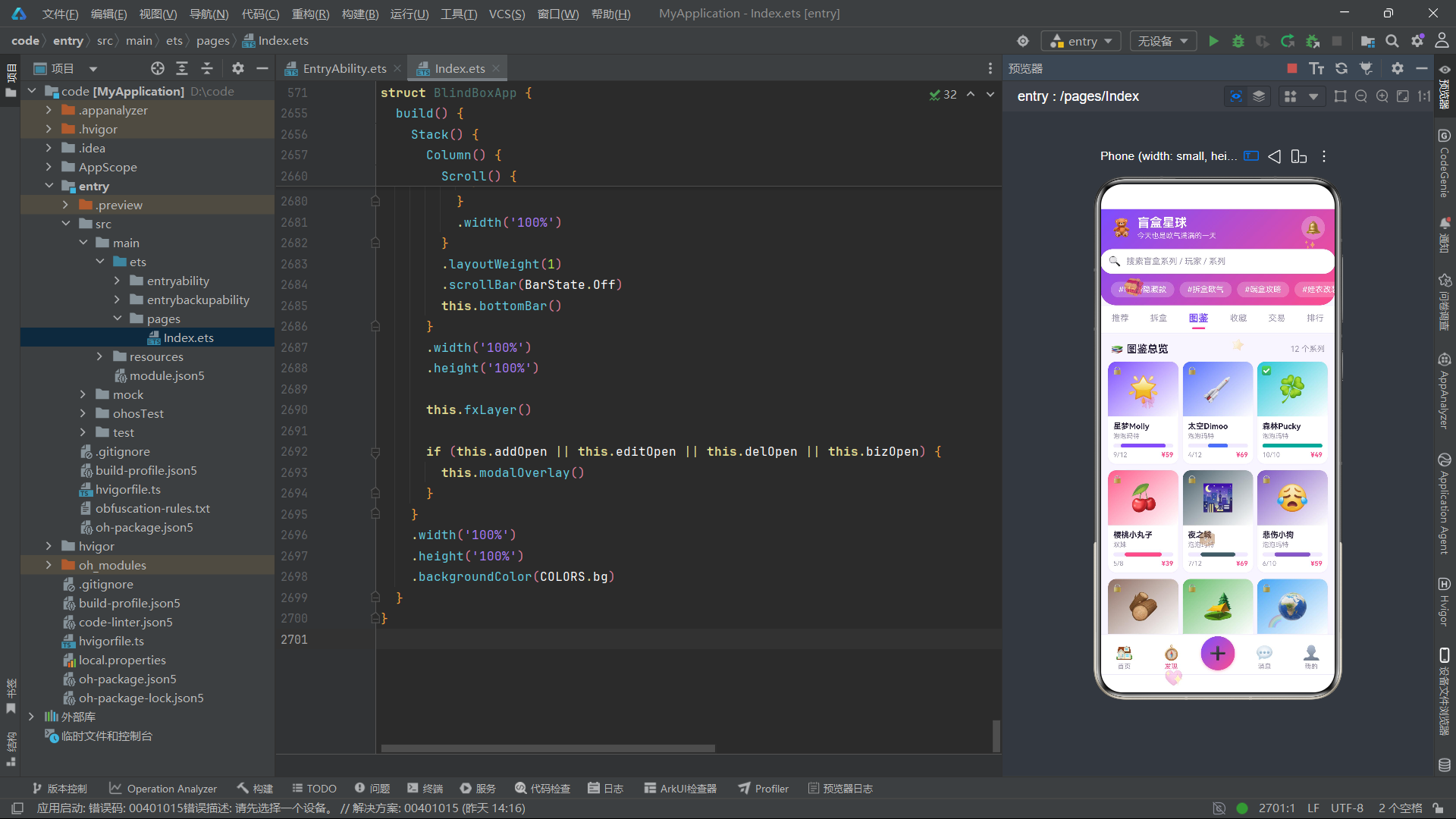Image resolution: width=1456 pixels, height=819 pixels.
Task: Open the project structure icon in top toolbar
Action: pos(1368,41)
